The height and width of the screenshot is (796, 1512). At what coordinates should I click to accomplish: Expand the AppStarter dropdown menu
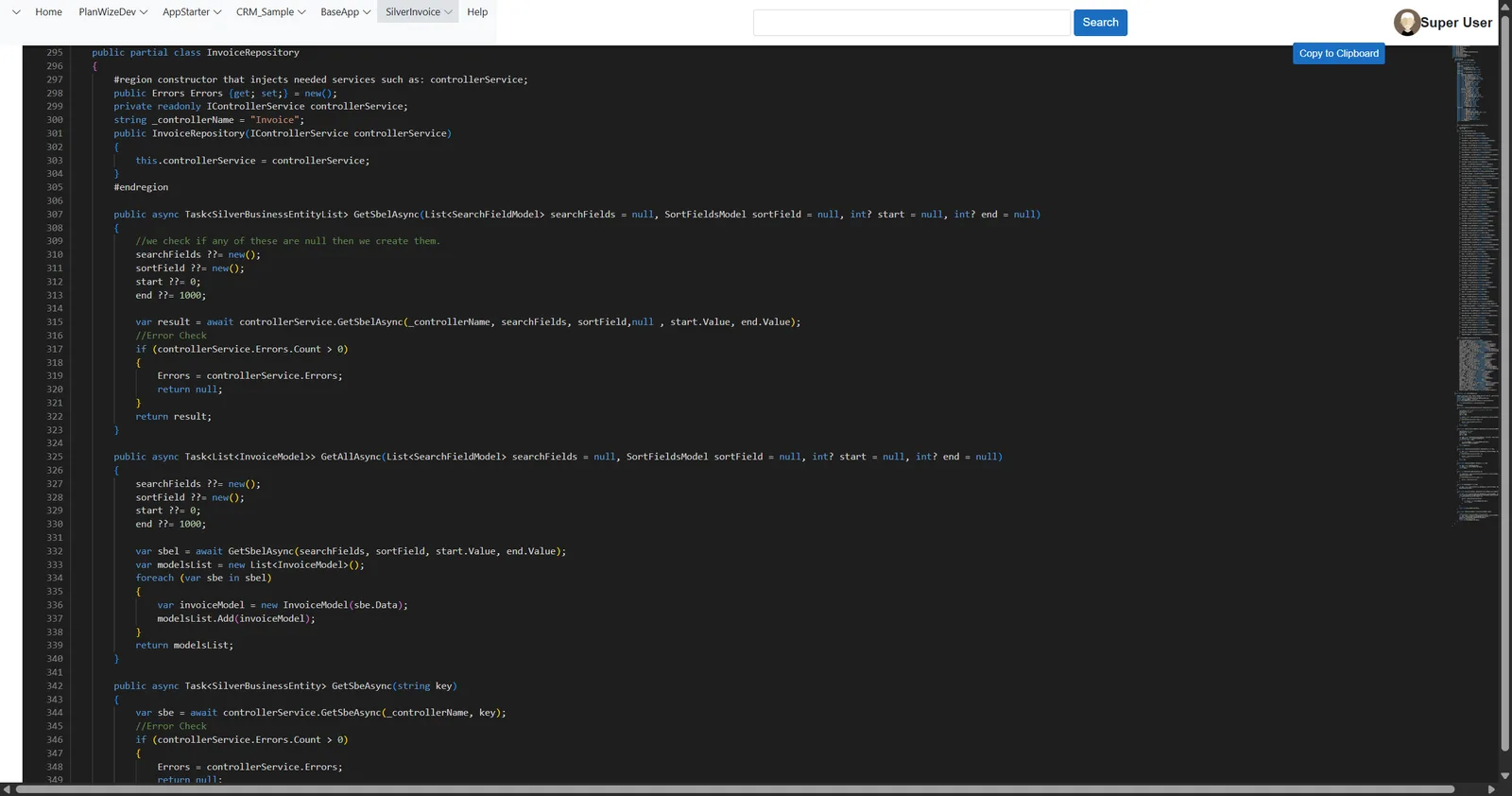click(x=192, y=12)
